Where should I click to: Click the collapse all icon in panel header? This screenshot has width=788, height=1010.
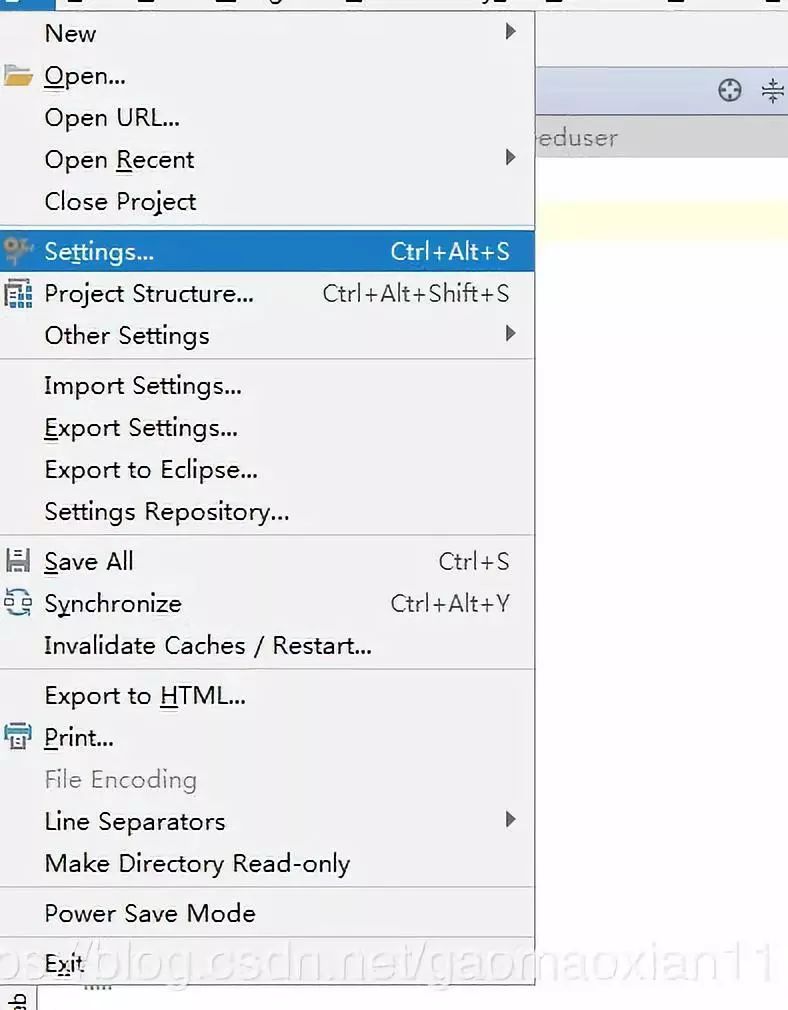click(x=772, y=91)
